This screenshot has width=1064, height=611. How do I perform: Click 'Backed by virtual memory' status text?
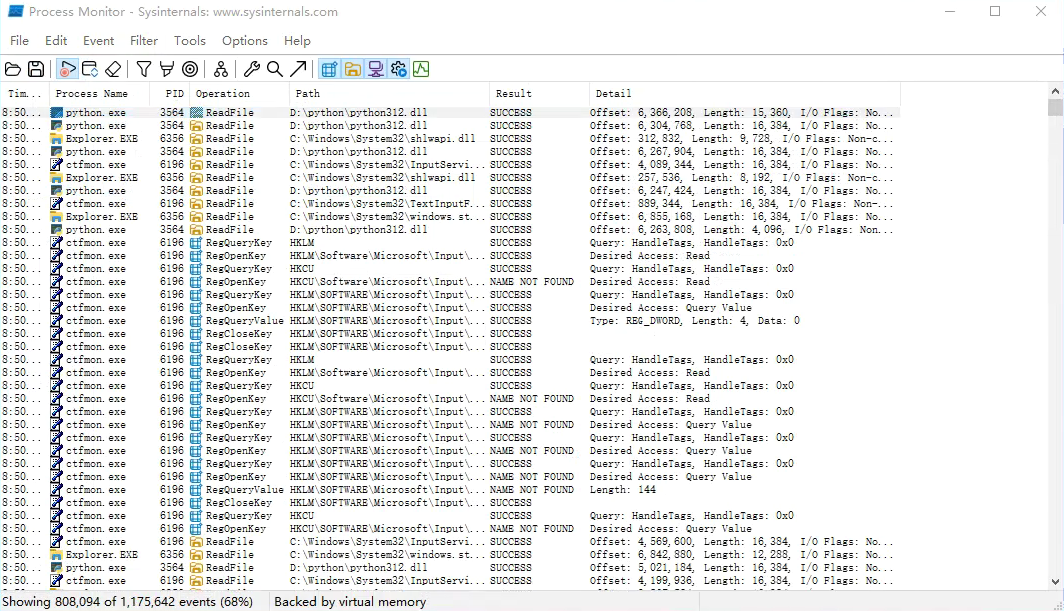tap(350, 601)
